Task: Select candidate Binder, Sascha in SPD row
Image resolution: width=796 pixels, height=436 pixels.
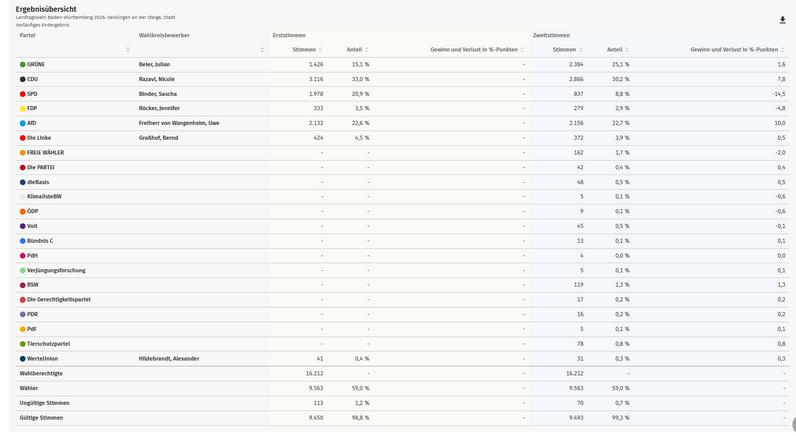Action: tap(157, 94)
